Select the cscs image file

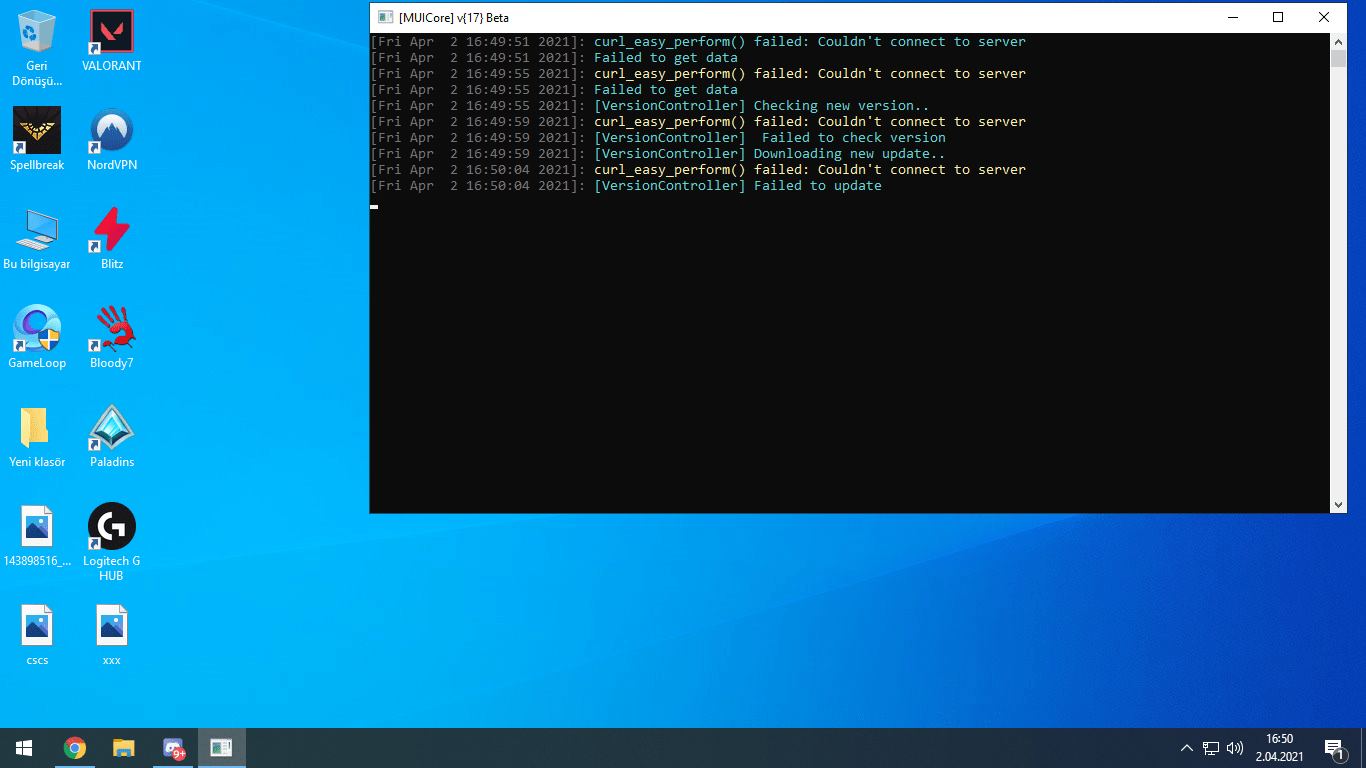tap(37, 635)
